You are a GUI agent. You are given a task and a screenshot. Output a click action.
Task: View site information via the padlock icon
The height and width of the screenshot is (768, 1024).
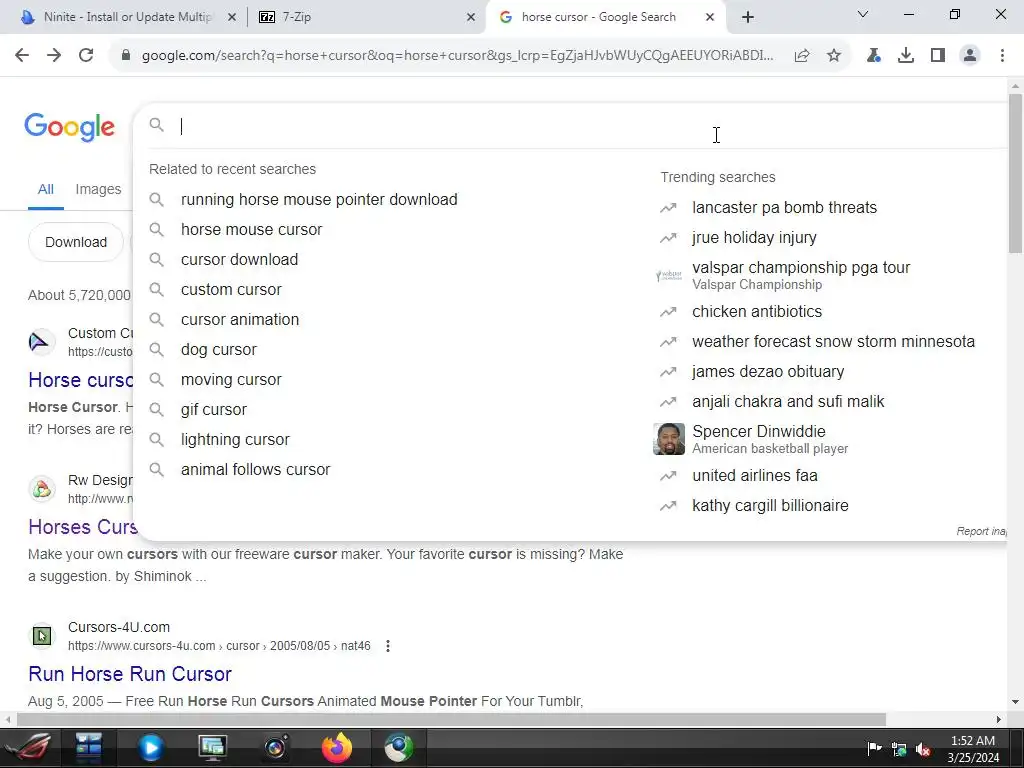tap(126, 56)
